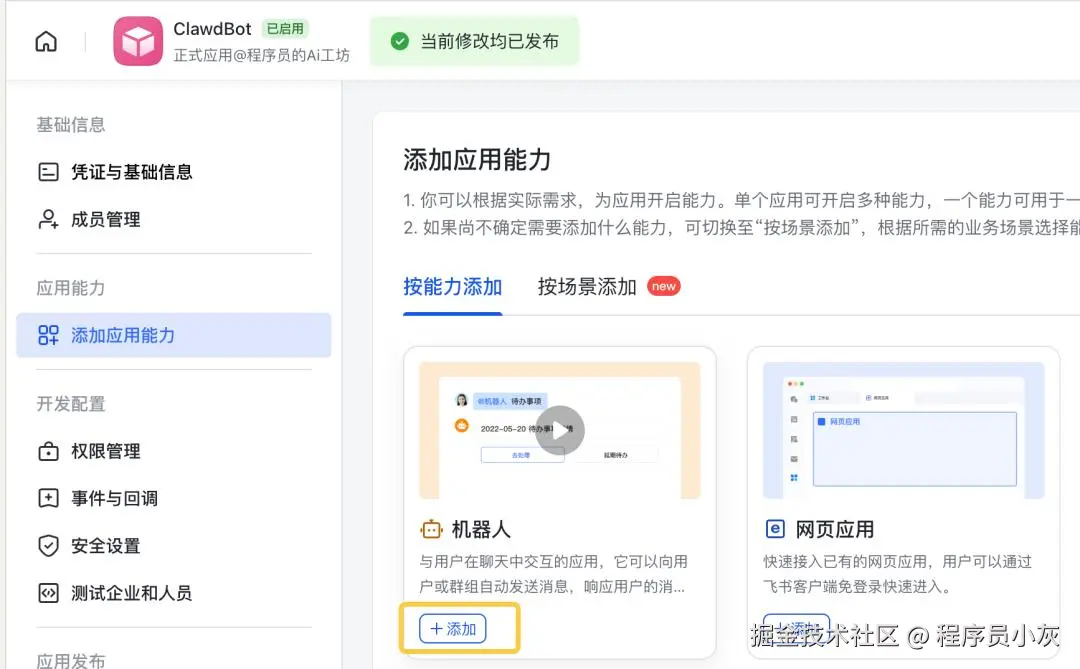Switch to the 按场景添加 tab
This screenshot has width=1080, height=669.
(587, 287)
